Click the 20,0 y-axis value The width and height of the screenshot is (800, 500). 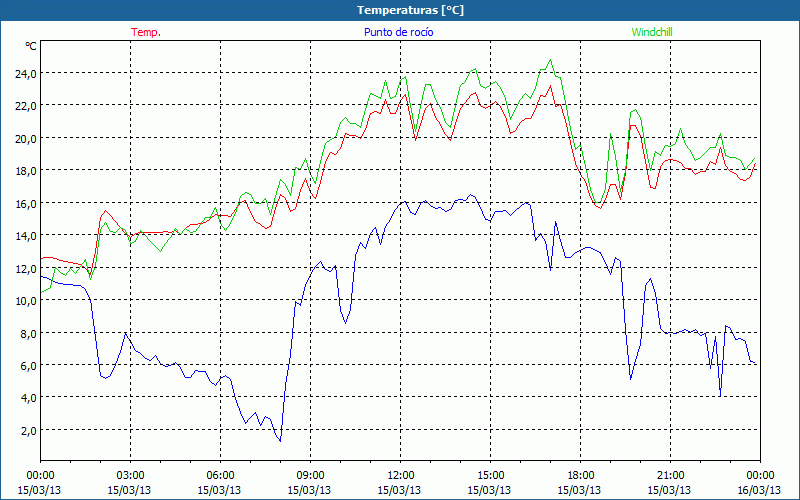tap(26, 138)
